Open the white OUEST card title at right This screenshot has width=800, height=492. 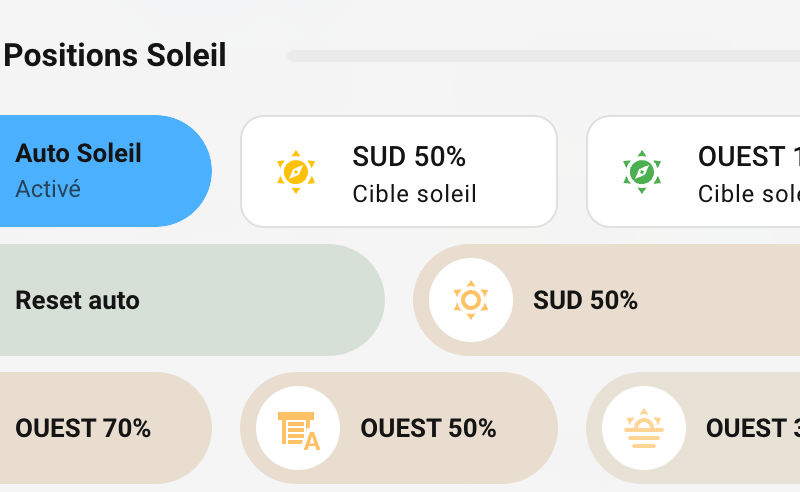pyautogui.click(x=748, y=156)
